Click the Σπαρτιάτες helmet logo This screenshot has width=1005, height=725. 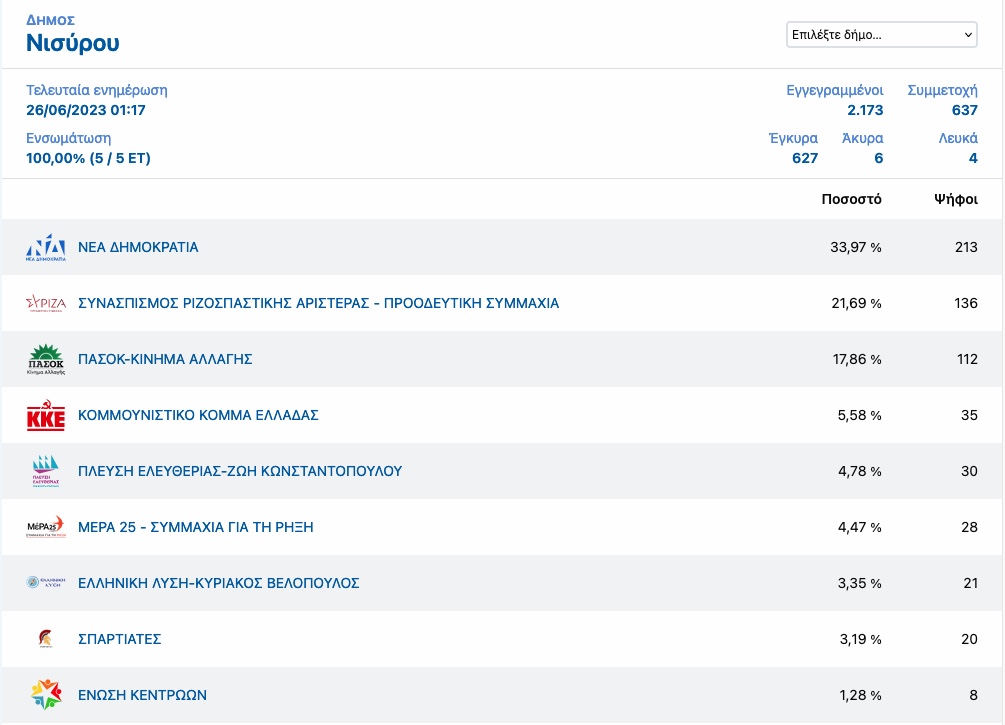coord(46,638)
